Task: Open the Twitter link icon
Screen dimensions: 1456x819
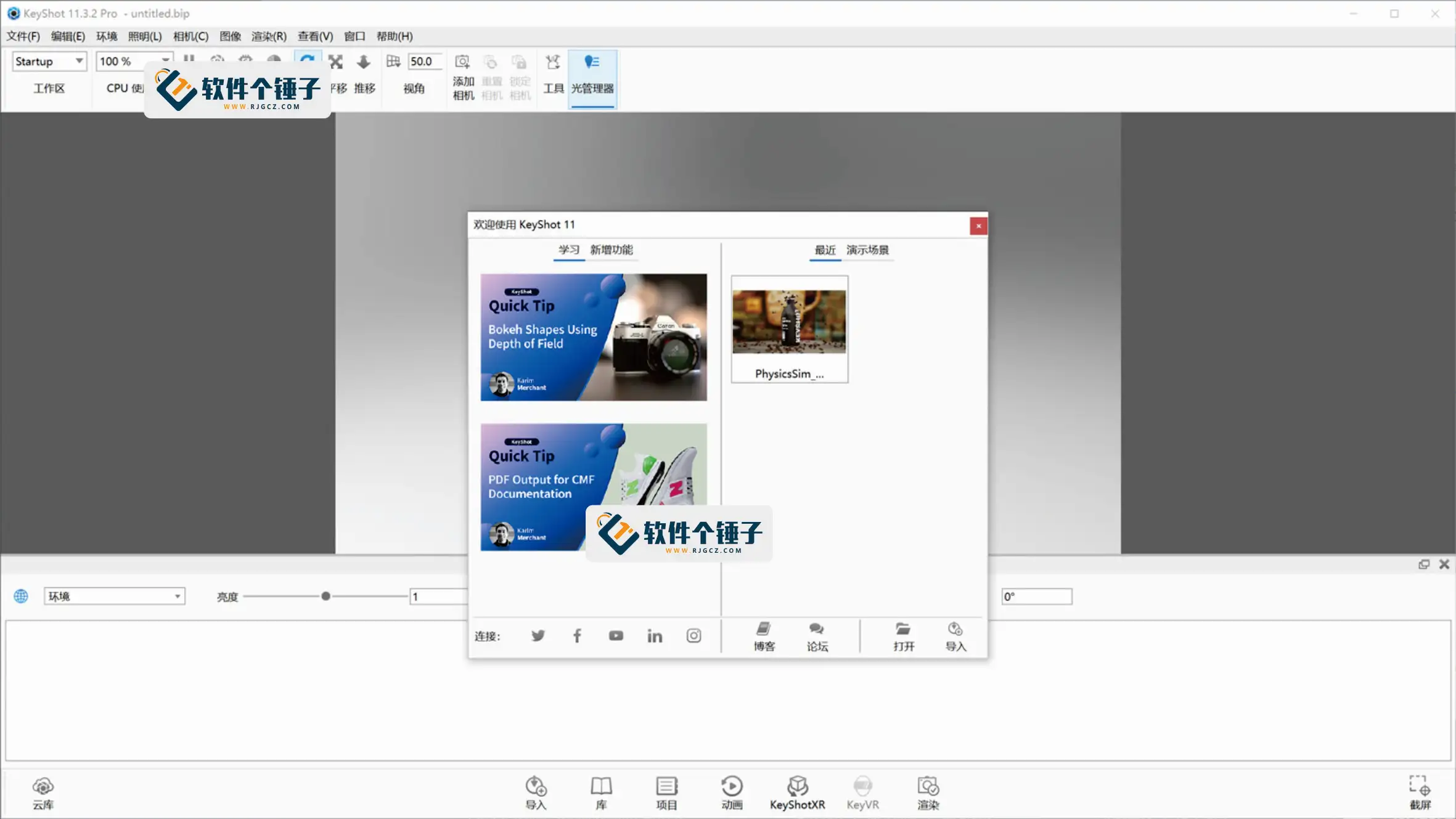Action: 538,635
